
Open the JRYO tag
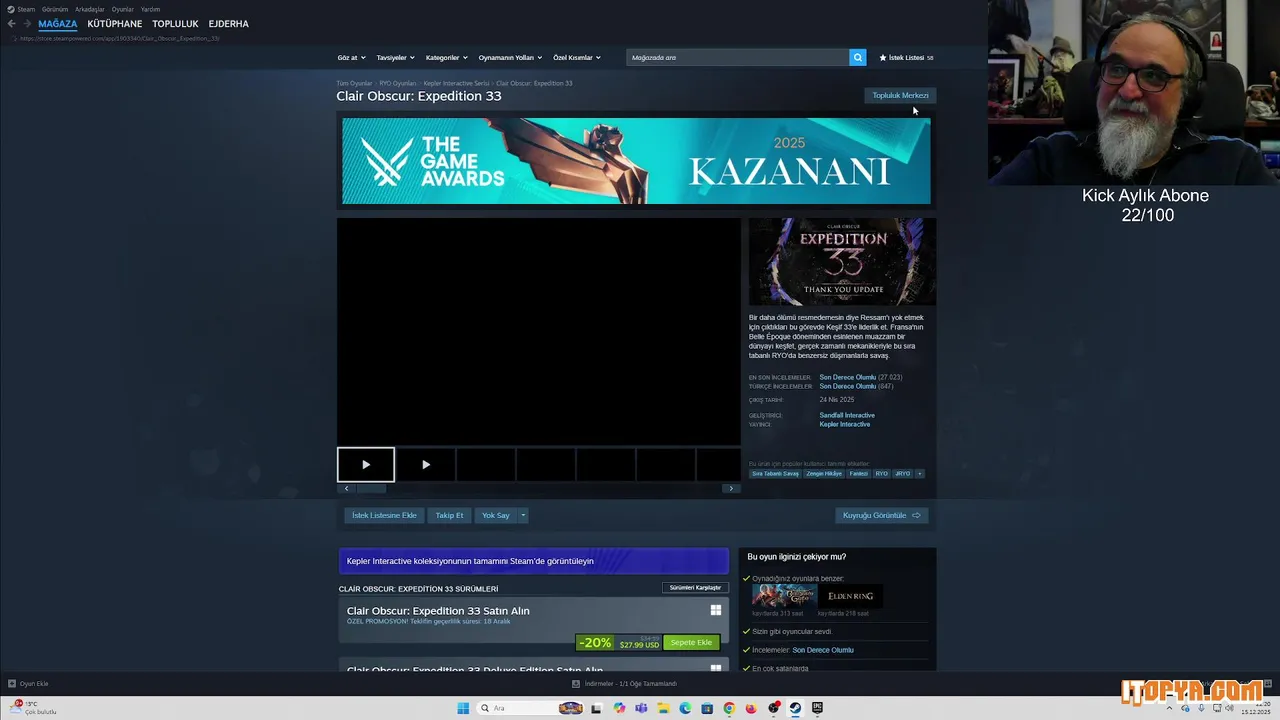click(x=903, y=474)
